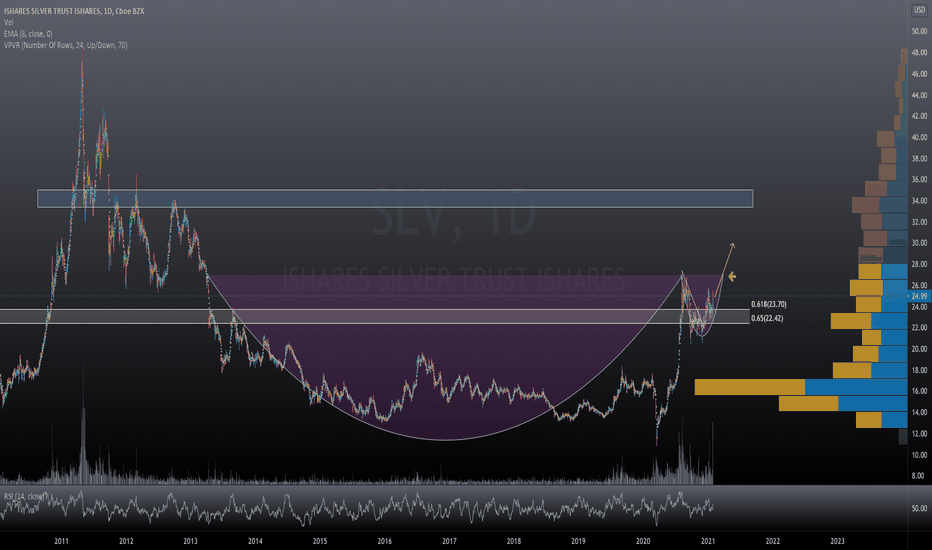Image resolution: width=932 pixels, height=550 pixels.
Task: Select the 2011 time axis label
Action: pyautogui.click(x=61, y=541)
